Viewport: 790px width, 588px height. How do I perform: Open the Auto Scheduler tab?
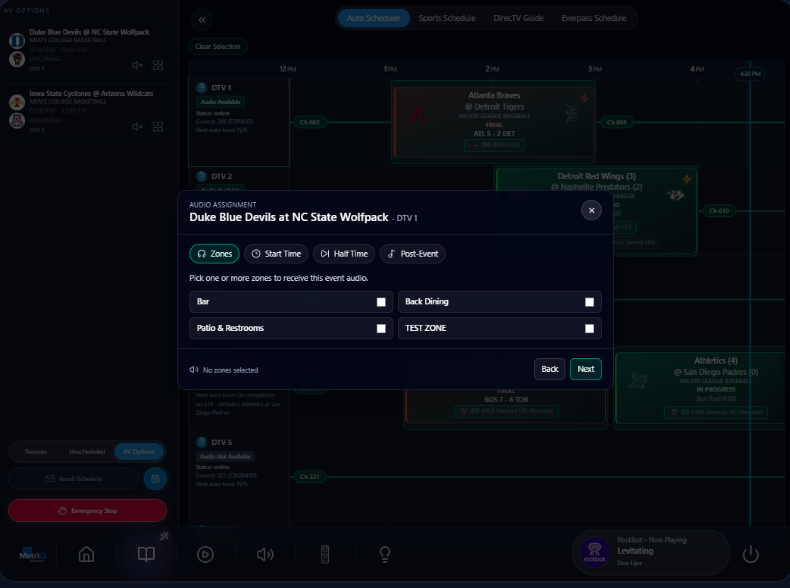(373, 18)
